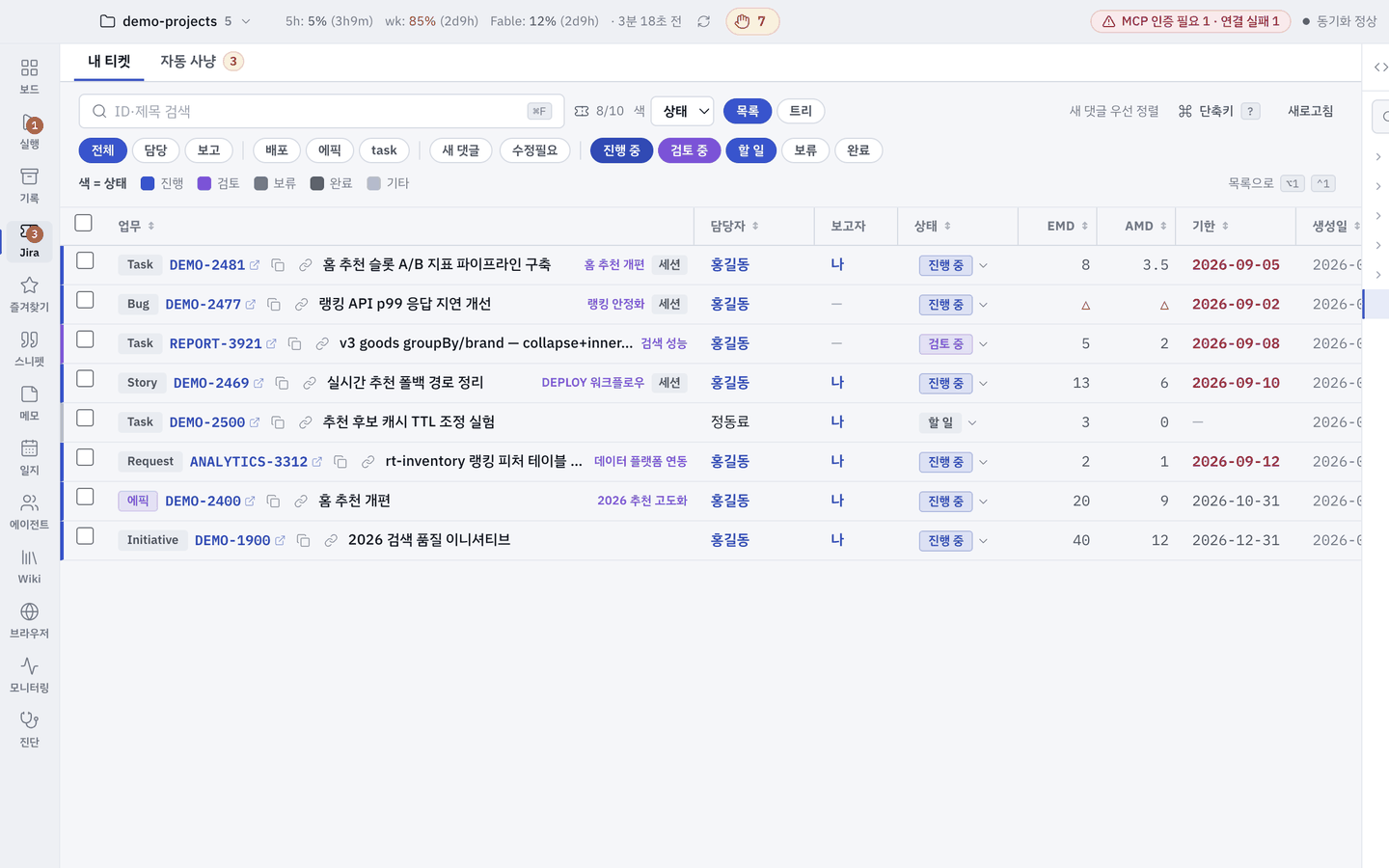
Task: Open the 메모 note icon
Action: [29, 393]
